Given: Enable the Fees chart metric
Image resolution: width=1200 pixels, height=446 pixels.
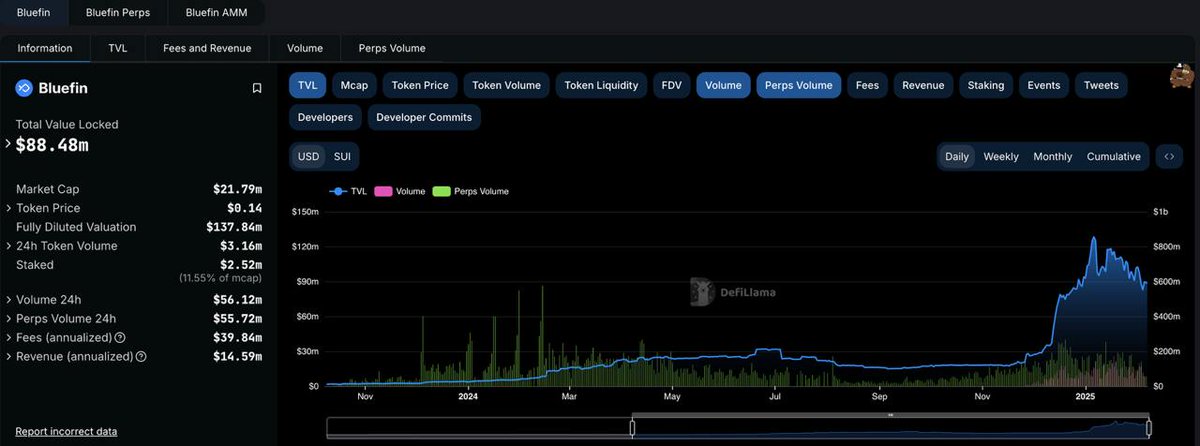Looking at the screenshot, I should pos(867,86).
